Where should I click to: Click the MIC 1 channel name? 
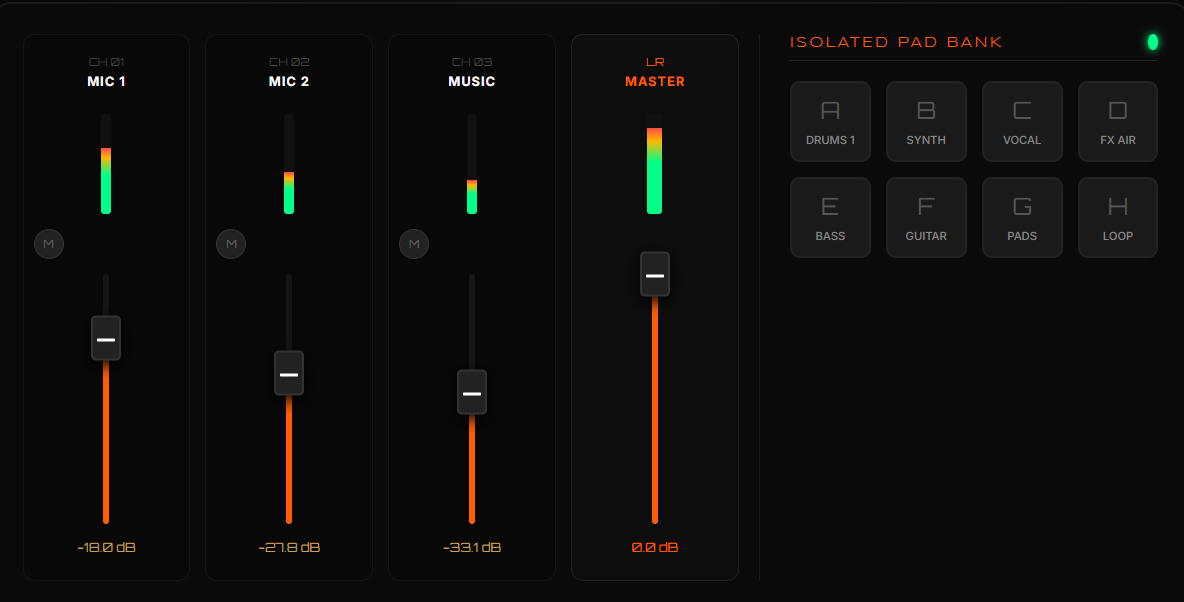[x=106, y=82]
